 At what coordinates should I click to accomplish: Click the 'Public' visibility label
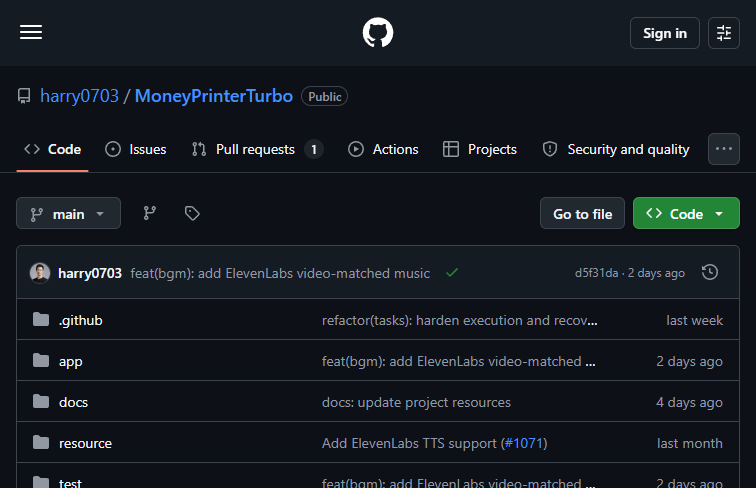tap(324, 96)
